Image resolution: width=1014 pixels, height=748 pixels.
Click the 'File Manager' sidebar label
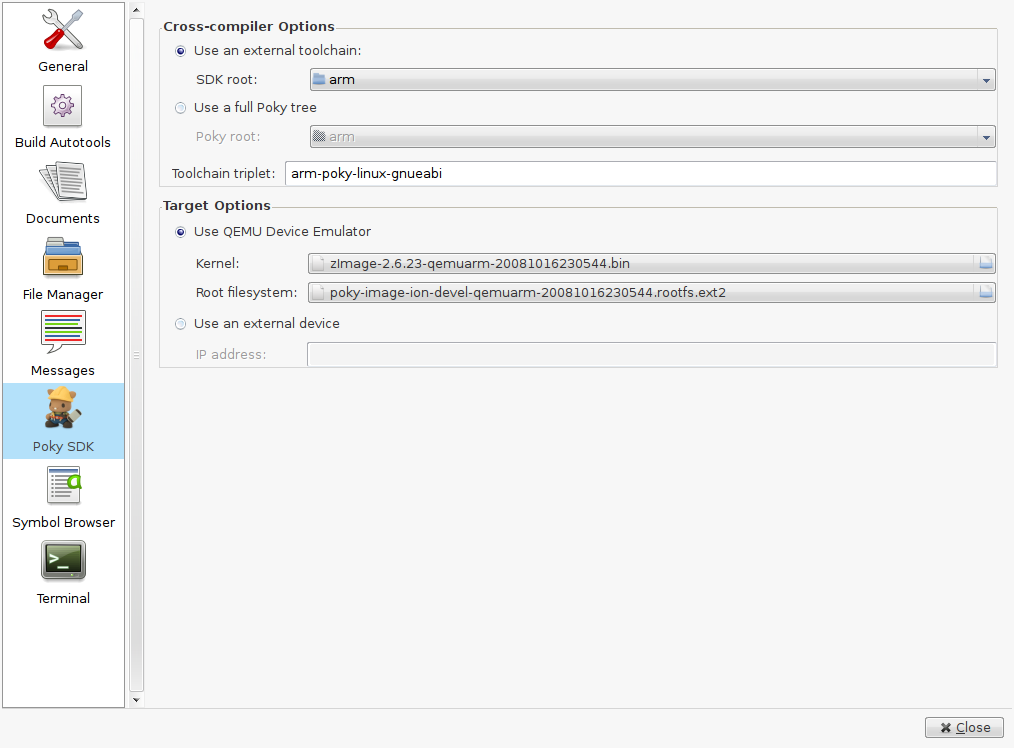coord(63,294)
